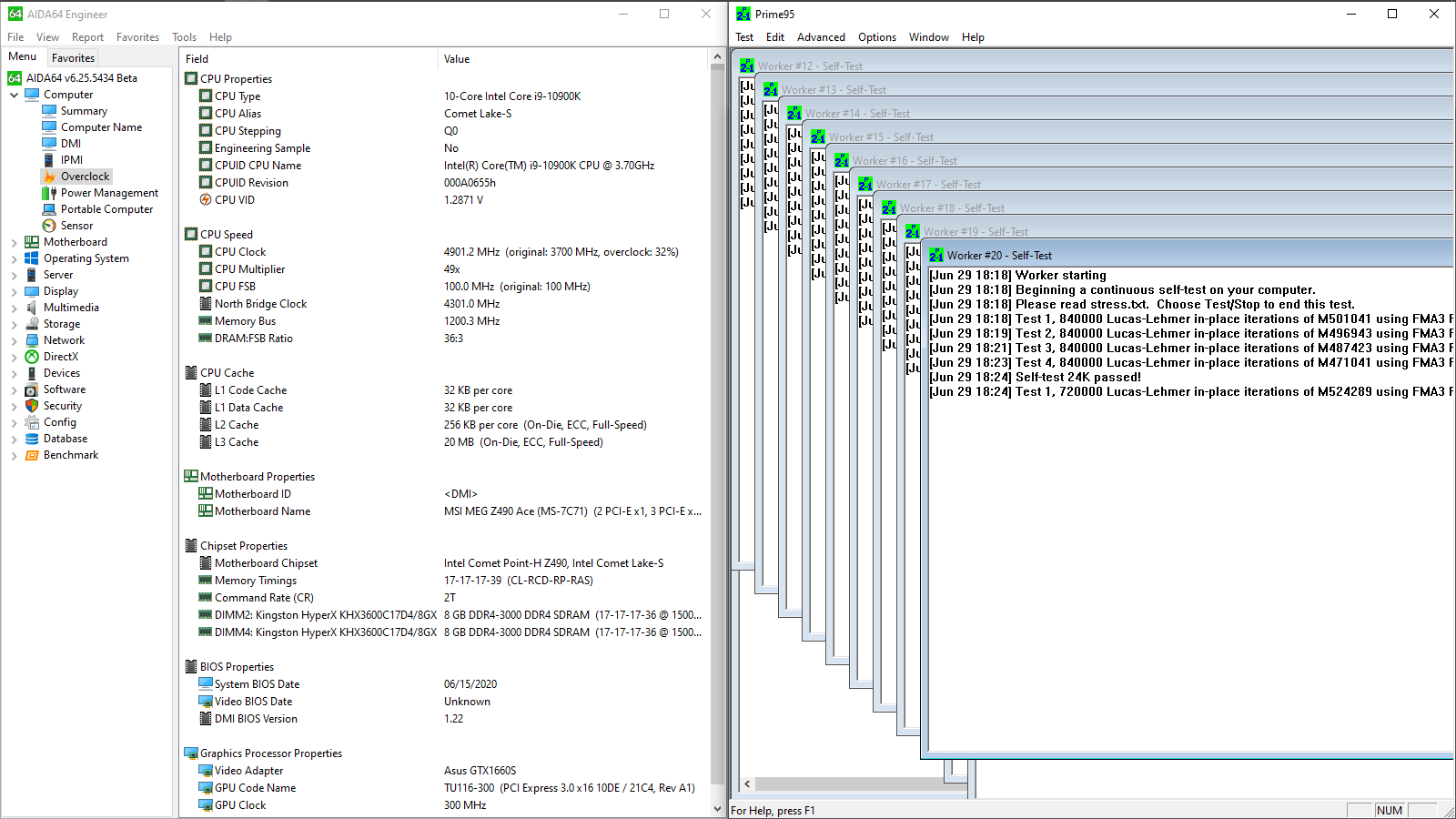Image resolution: width=1456 pixels, height=819 pixels.
Task: Click the AIDA64 details vertical scrollbar thumb
Action: tap(717, 423)
